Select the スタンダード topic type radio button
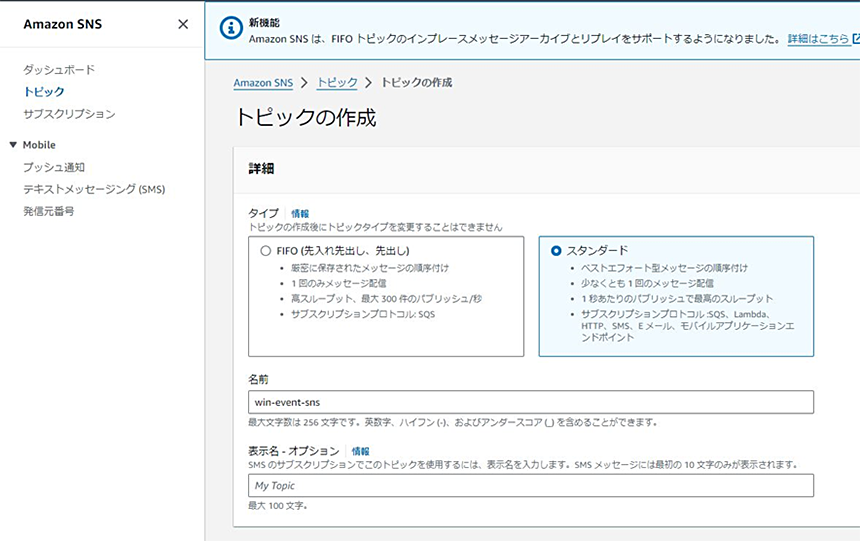Image resolution: width=860 pixels, height=541 pixels. tap(556, 251)
